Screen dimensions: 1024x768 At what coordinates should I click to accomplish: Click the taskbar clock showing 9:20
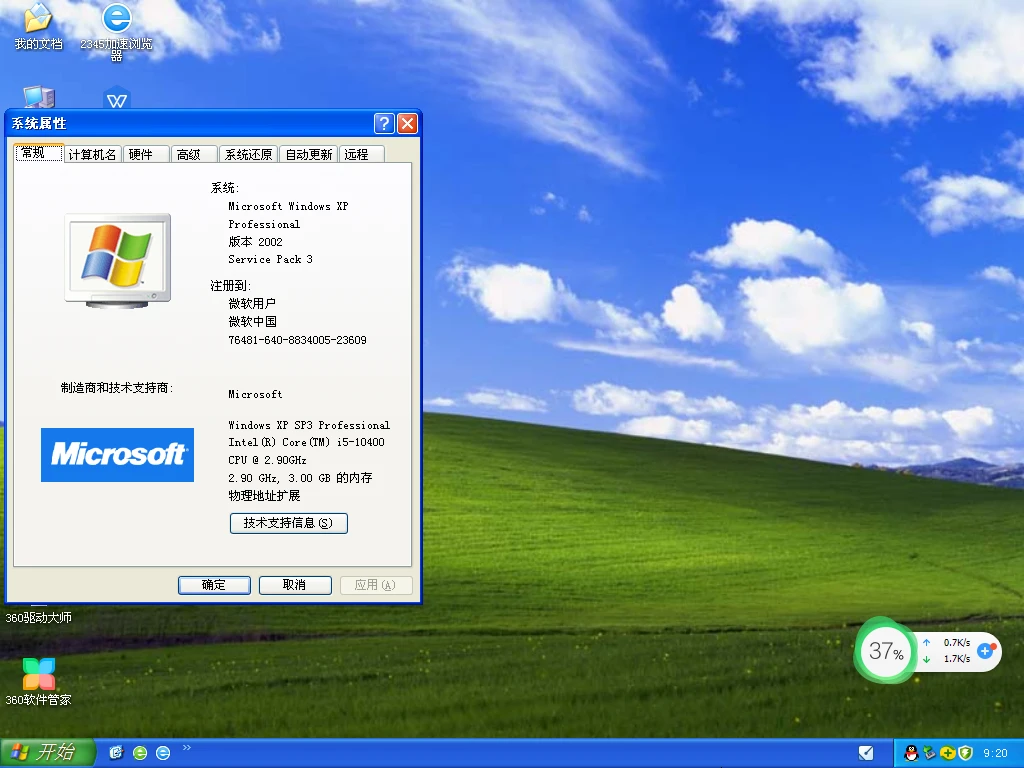click(x=995, y=754)
